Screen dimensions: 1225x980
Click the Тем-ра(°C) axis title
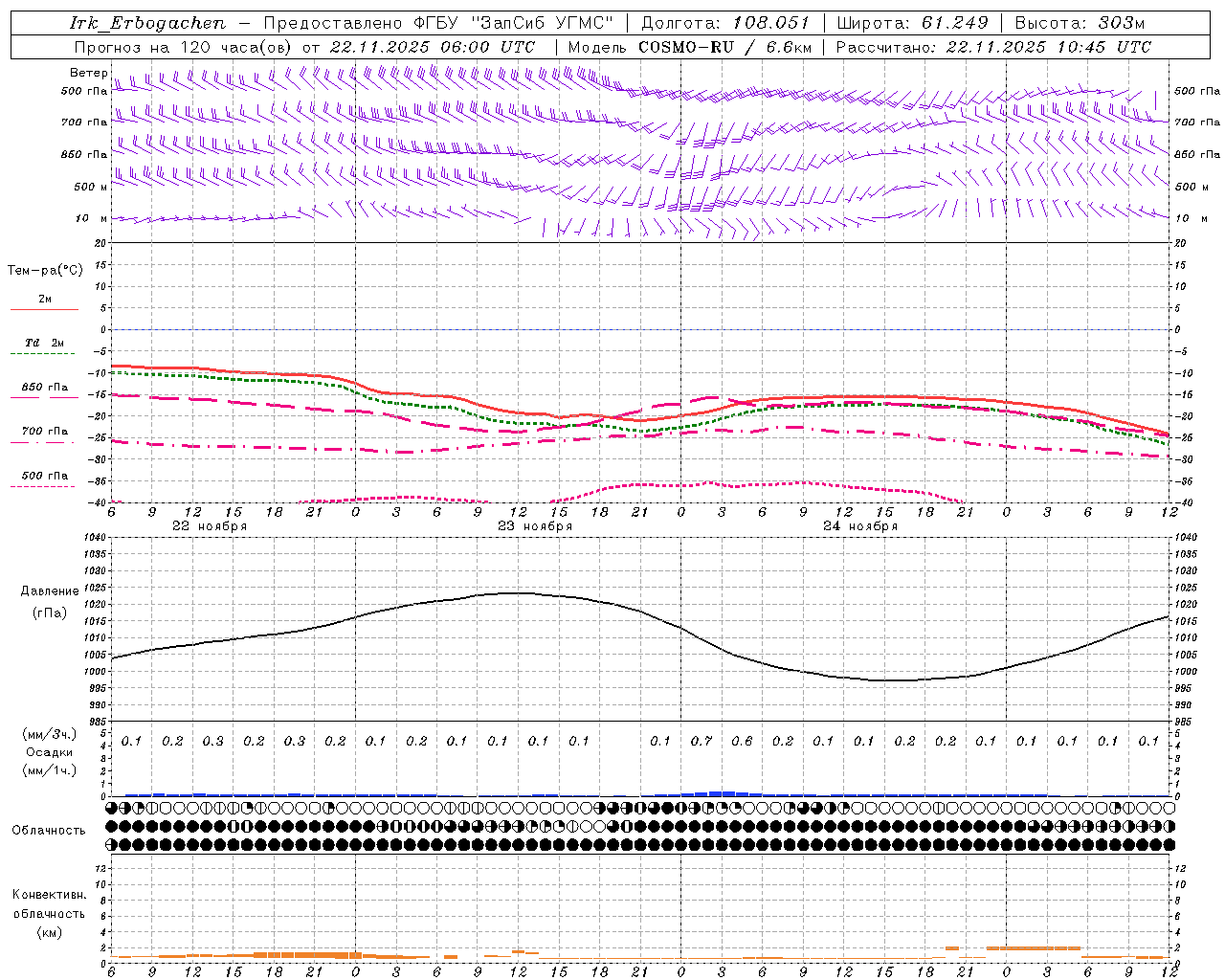45,271
